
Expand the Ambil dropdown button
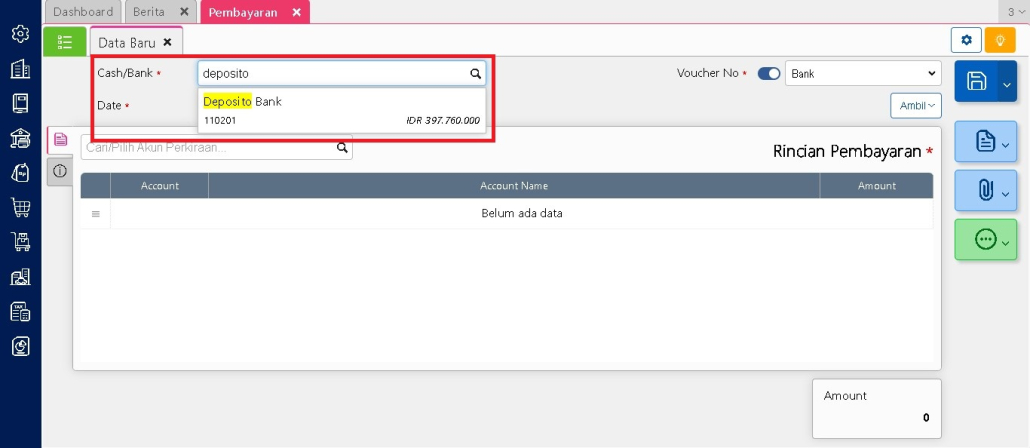pyautogui.click(x=915, y=105)
